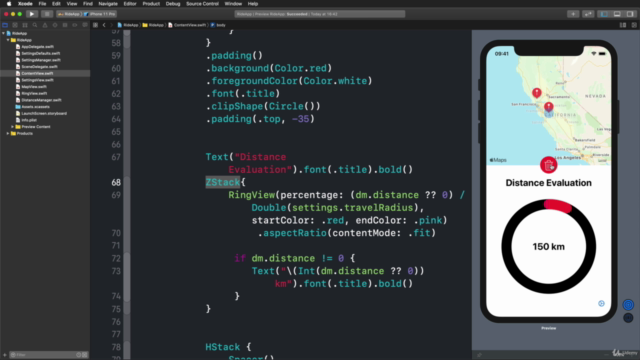Open the related items grid icon
Image resolution: width=640 pixels, height=360 pixels.
point(95,25)
